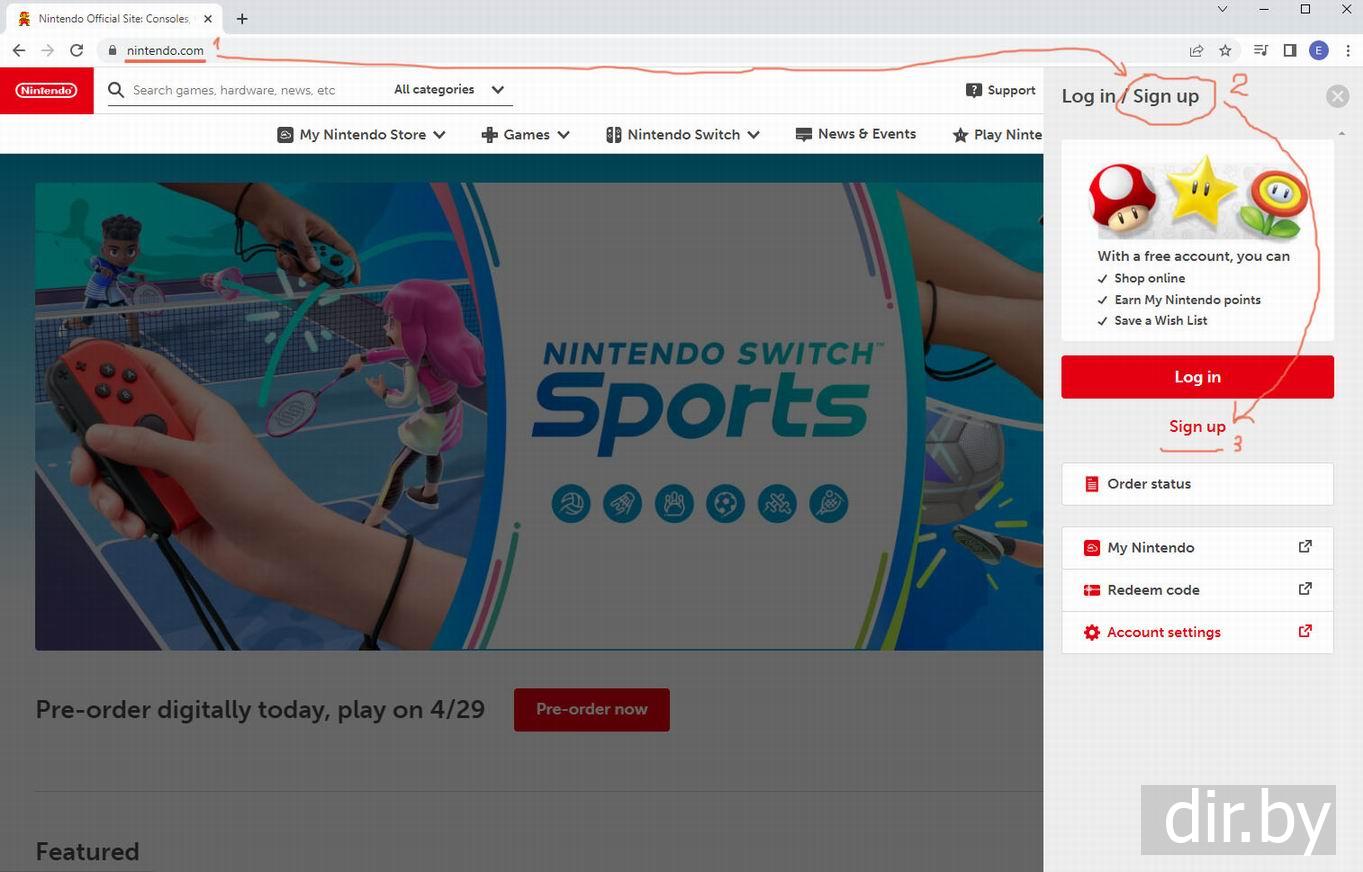Click the Pre-order now button

tap(592, 709)
